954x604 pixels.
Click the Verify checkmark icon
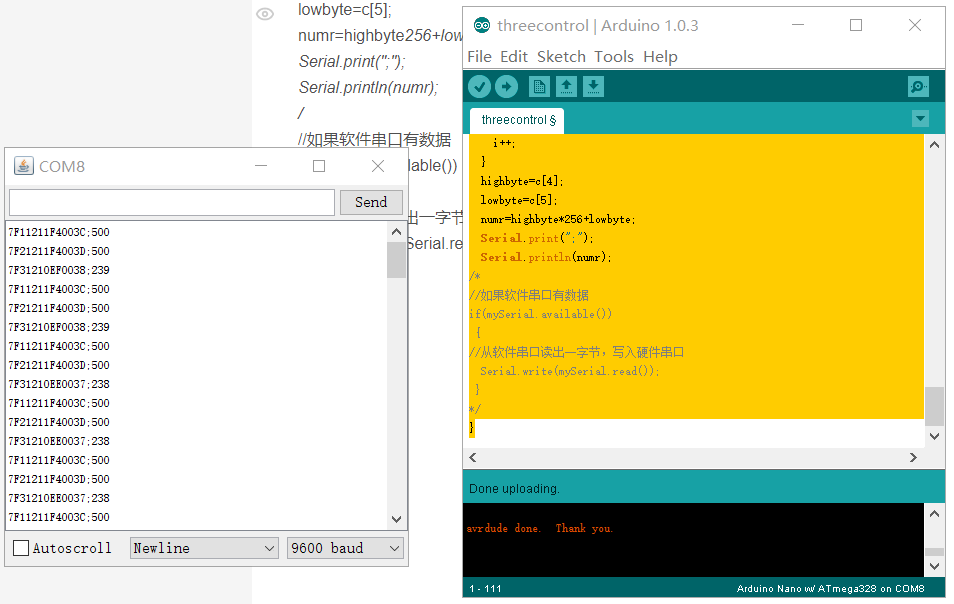click(480, 86)
